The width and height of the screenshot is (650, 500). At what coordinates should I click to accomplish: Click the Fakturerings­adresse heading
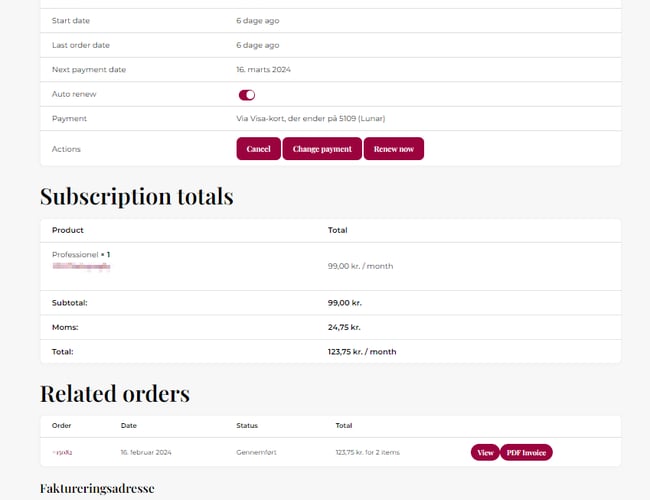(x=96, y=489)
